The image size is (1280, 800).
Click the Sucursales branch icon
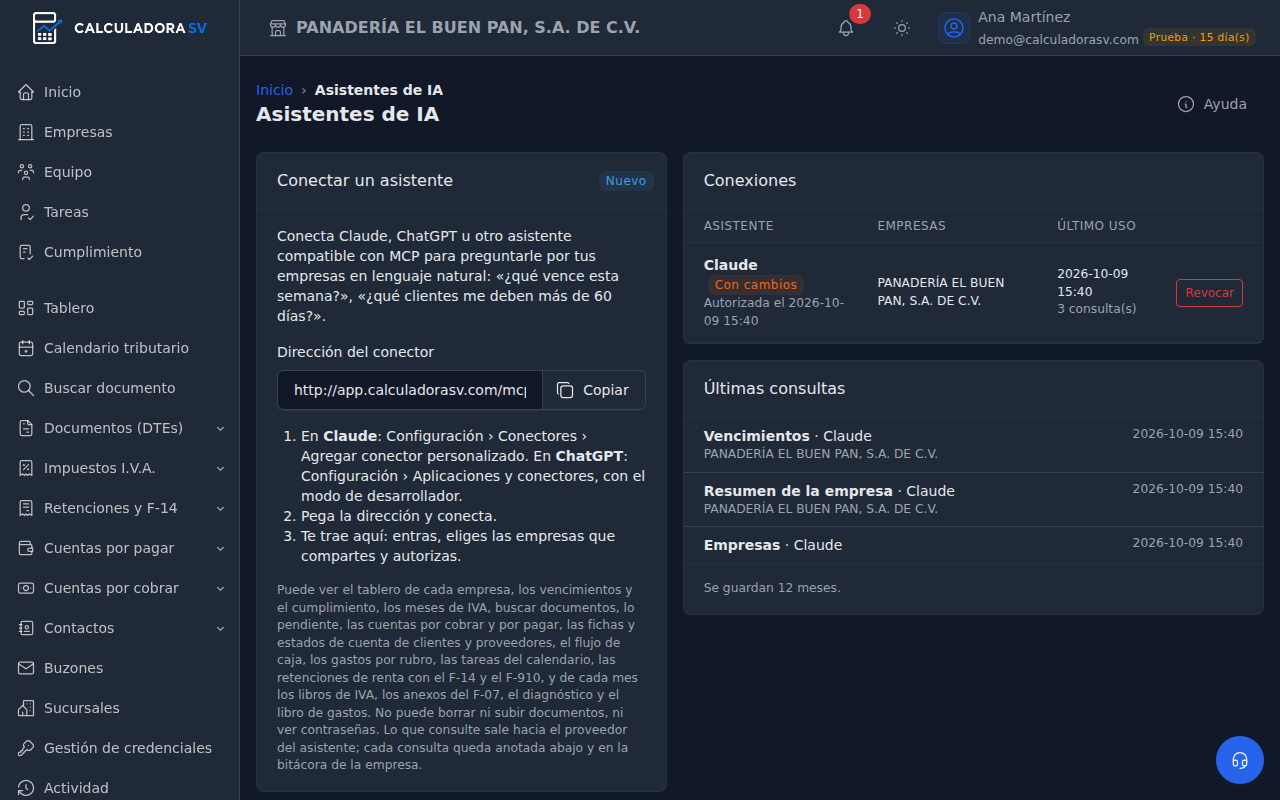[x=26, y=708]
